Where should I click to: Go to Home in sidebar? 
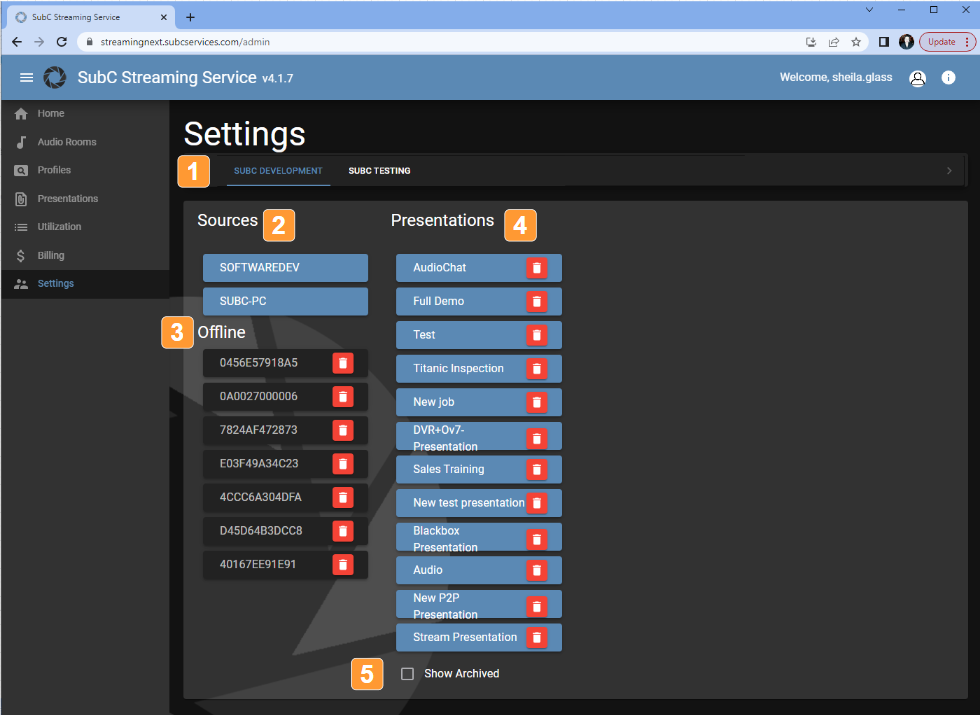pos(85,113)
